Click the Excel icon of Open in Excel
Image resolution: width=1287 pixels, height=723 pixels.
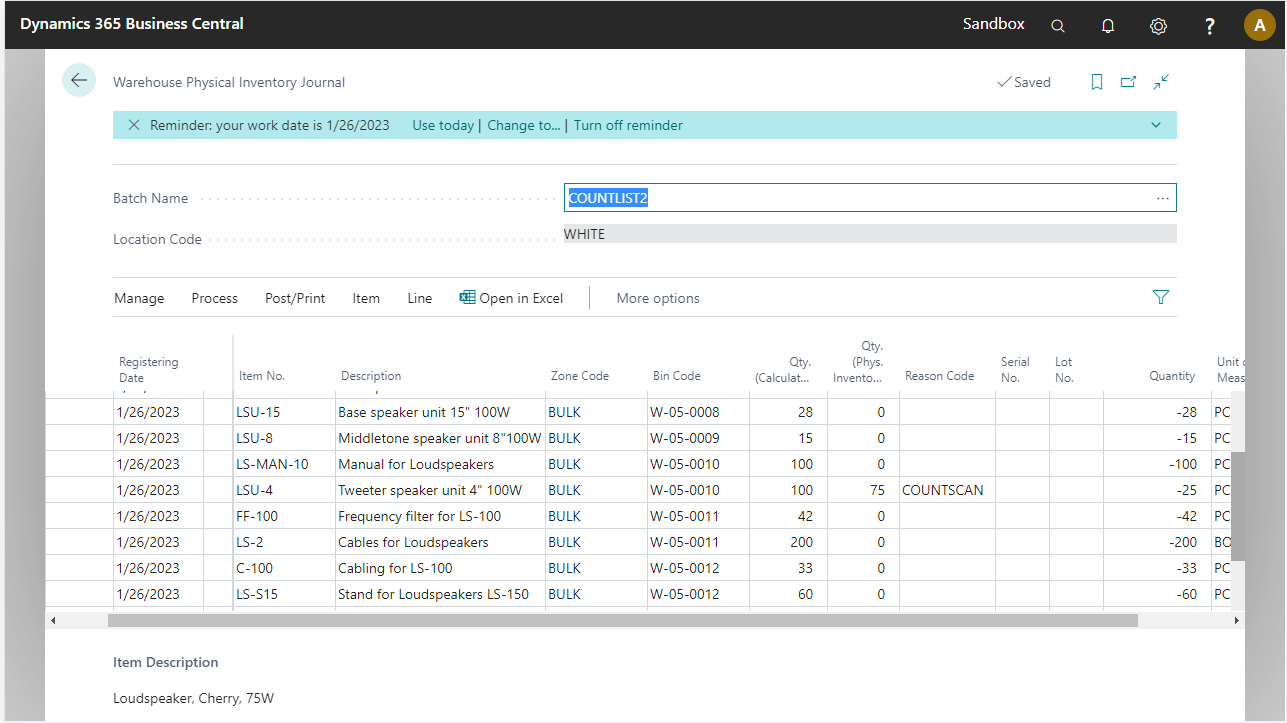click(x=467, y=297)
